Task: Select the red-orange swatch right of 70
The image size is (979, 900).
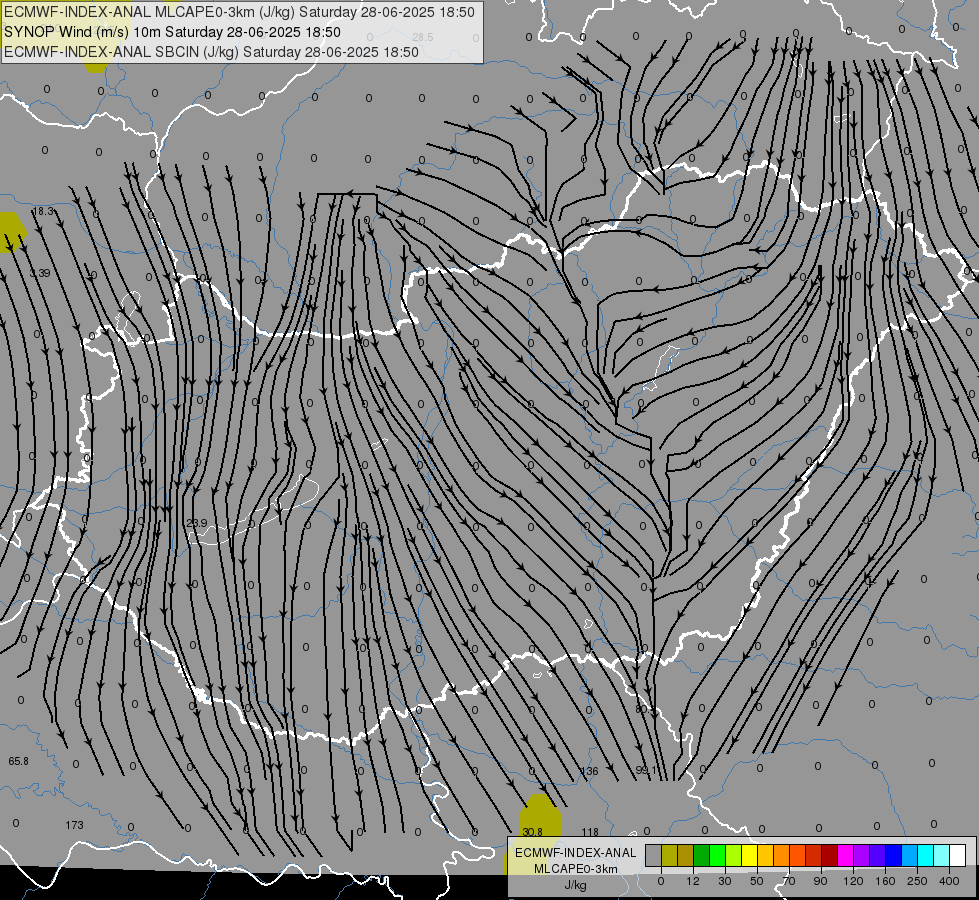Action: 797,855
